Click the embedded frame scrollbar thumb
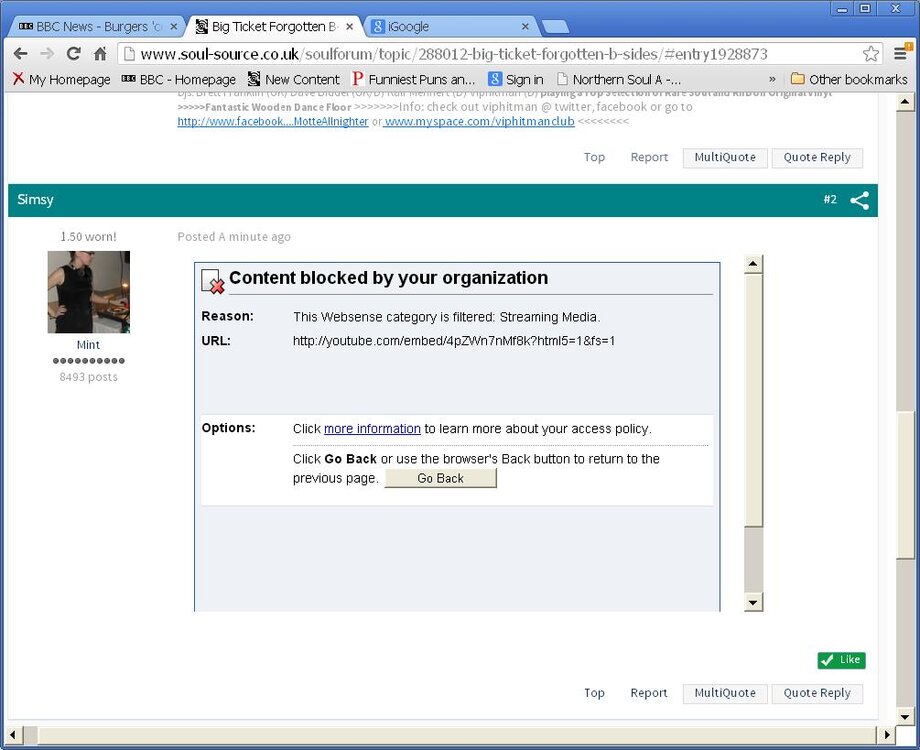 point(753,400)
